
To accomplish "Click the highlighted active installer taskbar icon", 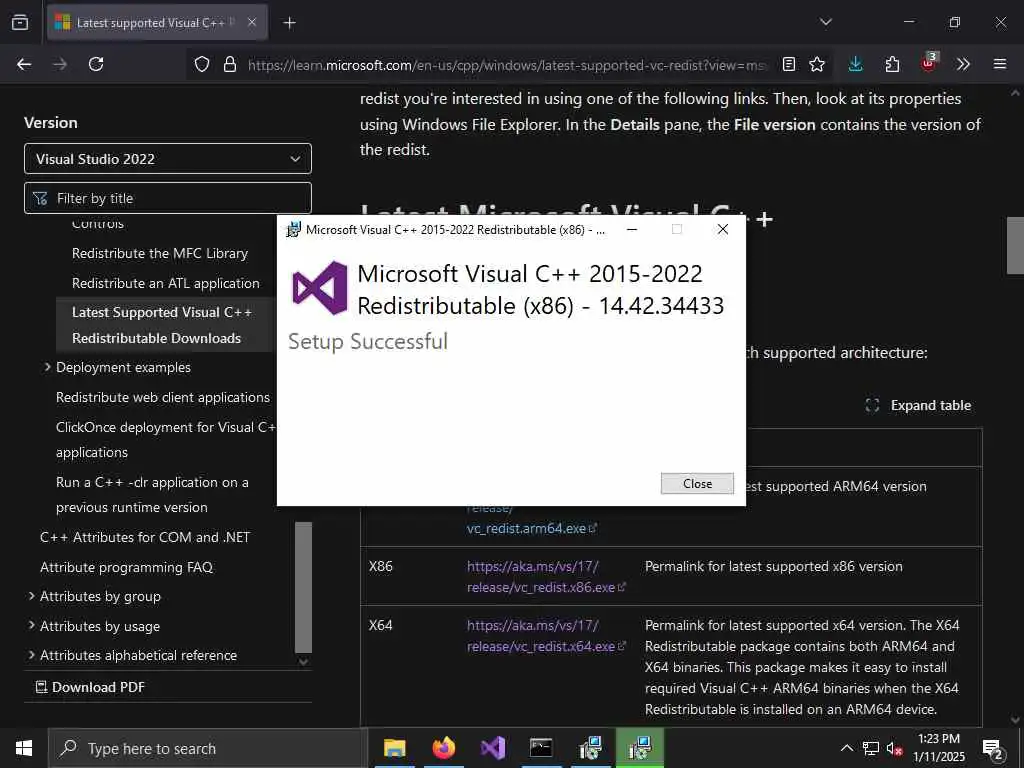I will 640,748.
